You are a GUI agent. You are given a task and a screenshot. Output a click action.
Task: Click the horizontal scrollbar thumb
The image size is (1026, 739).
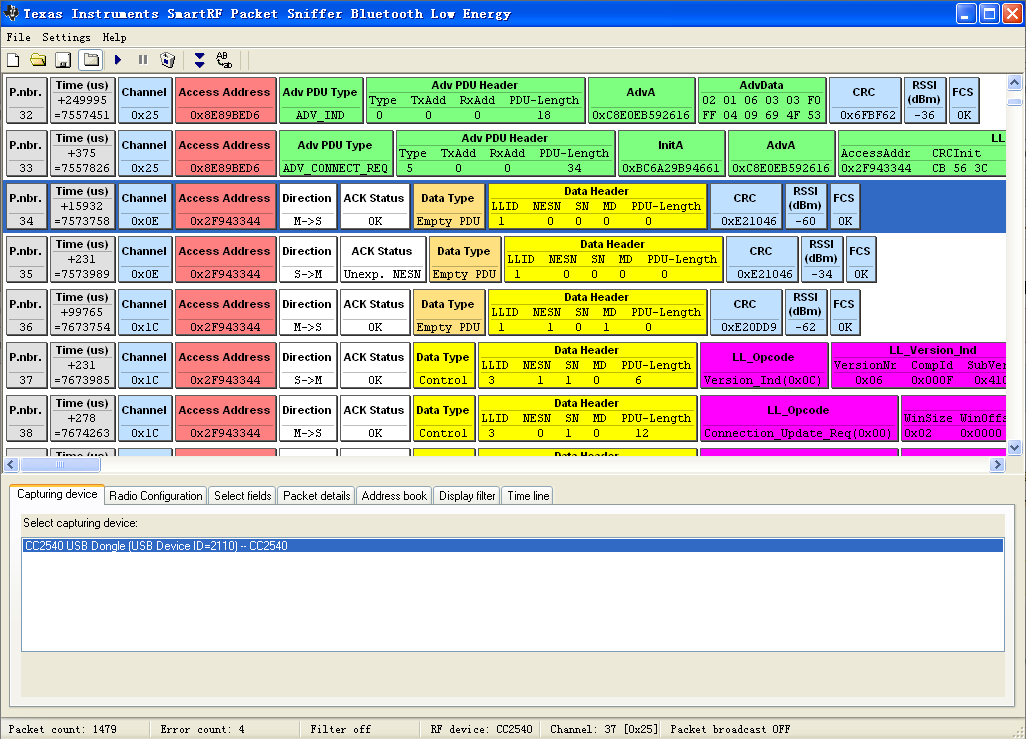60,464
